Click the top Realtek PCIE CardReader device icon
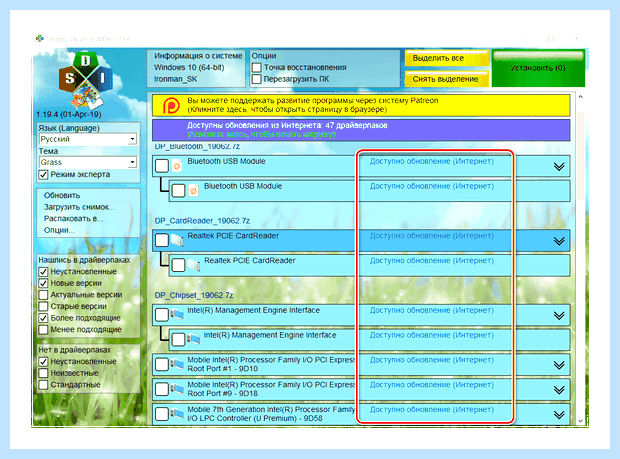Screen dimensions: 620x459 point(177,240)
